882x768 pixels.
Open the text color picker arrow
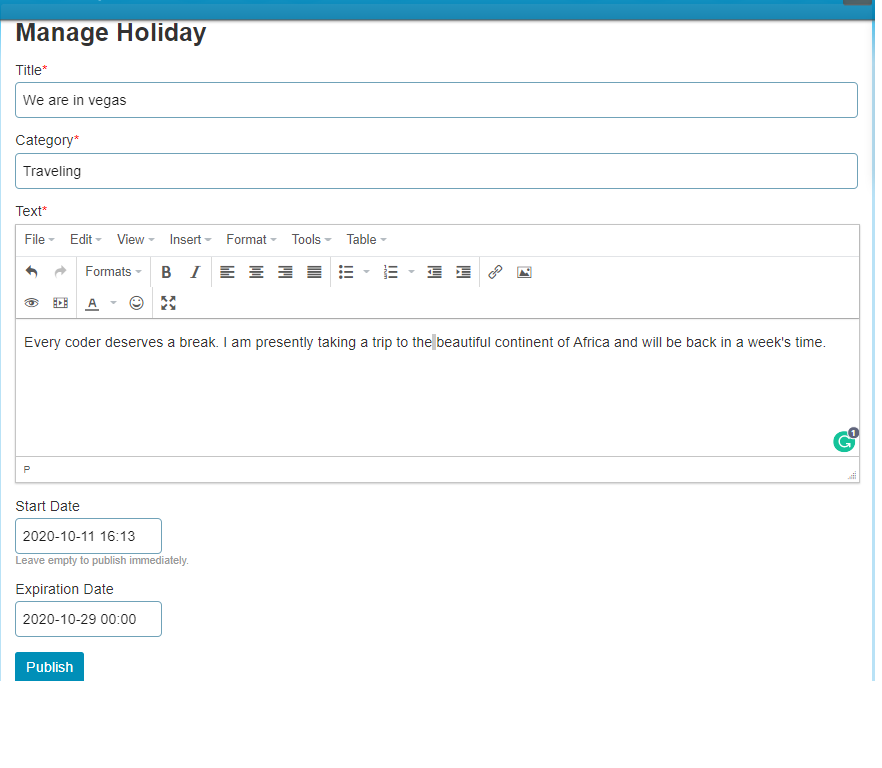click(113, 302)
